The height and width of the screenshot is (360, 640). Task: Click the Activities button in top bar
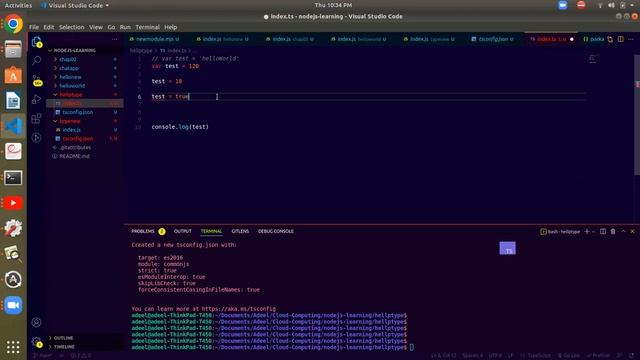[x=18, y=5]
